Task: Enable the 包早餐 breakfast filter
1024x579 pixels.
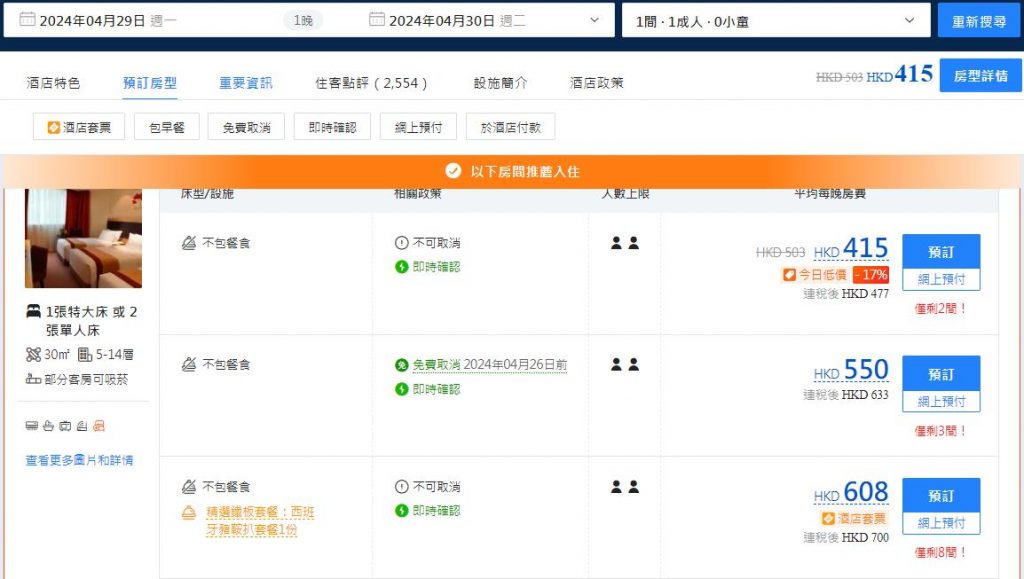Action: [x=167, y=127]
